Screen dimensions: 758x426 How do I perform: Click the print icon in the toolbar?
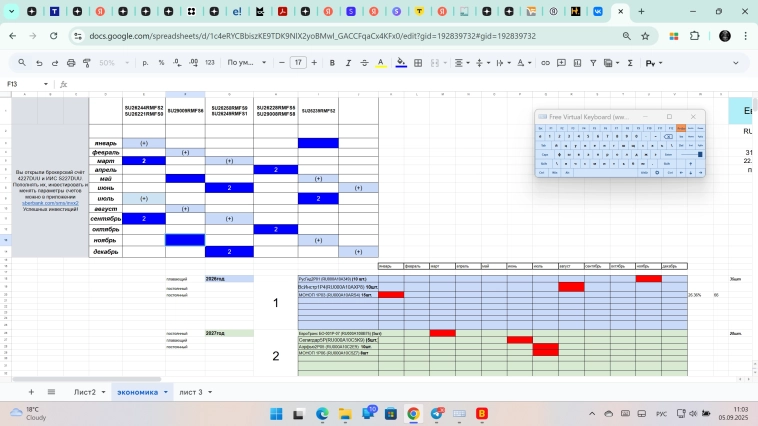(69, 62)
